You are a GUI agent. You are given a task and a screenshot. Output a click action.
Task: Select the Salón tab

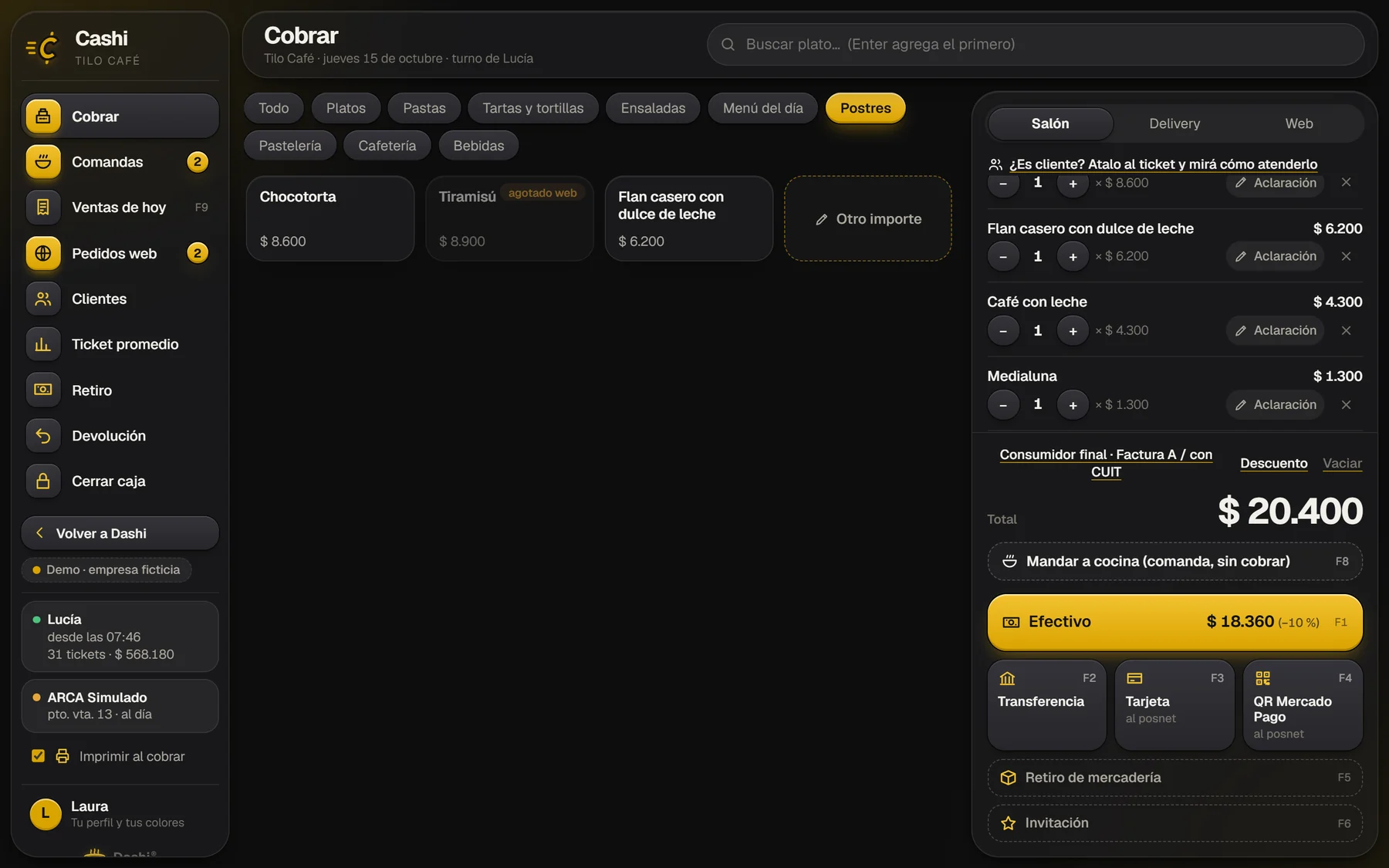(1050, 123)
